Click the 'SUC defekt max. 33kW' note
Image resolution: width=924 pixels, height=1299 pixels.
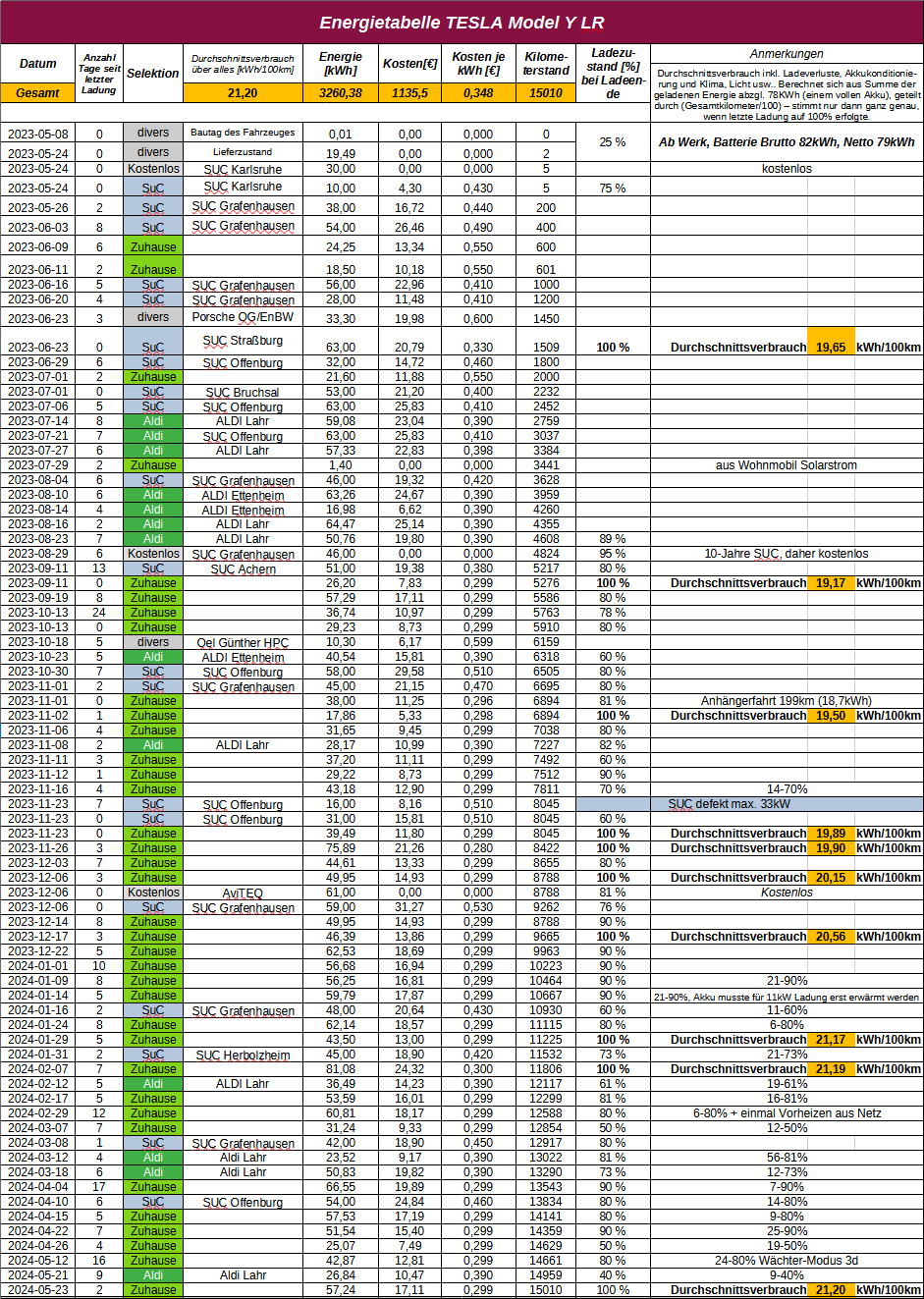[730, 804]
